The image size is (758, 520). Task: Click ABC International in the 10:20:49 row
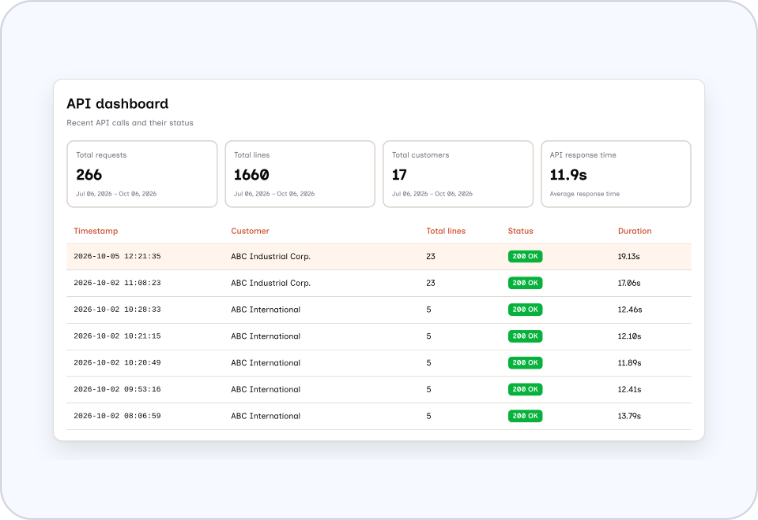(x=265, y=362)
